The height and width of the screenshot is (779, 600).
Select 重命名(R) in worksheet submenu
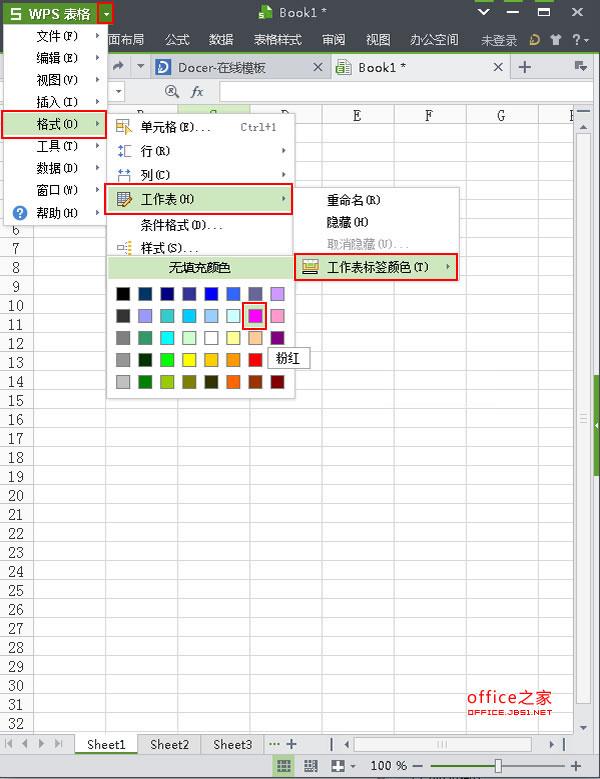(376, 200)
